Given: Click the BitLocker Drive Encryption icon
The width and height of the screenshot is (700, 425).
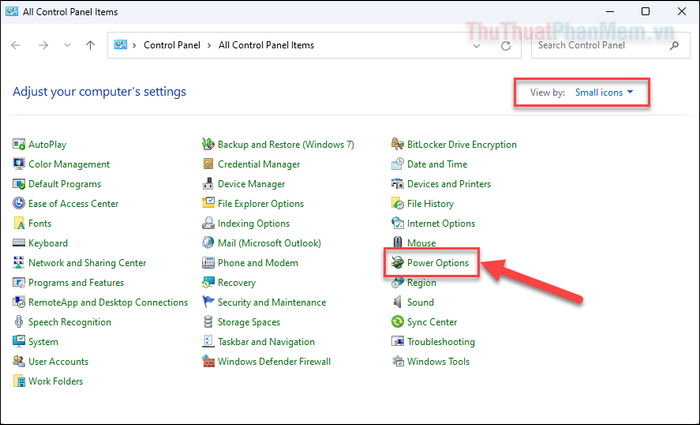Looking at the screenshot, I should pyautogui.click(x=398, y=144).
